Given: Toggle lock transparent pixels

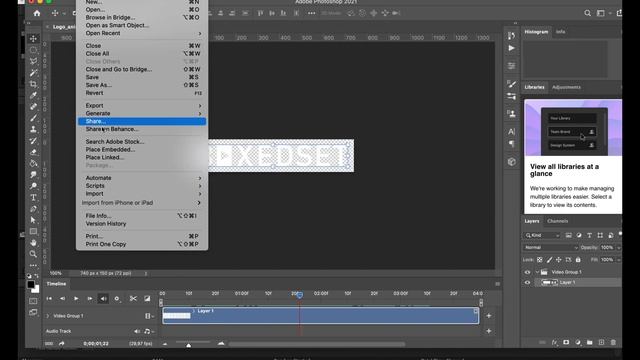Looking at the screenshot, I should [x=540, y=260].
